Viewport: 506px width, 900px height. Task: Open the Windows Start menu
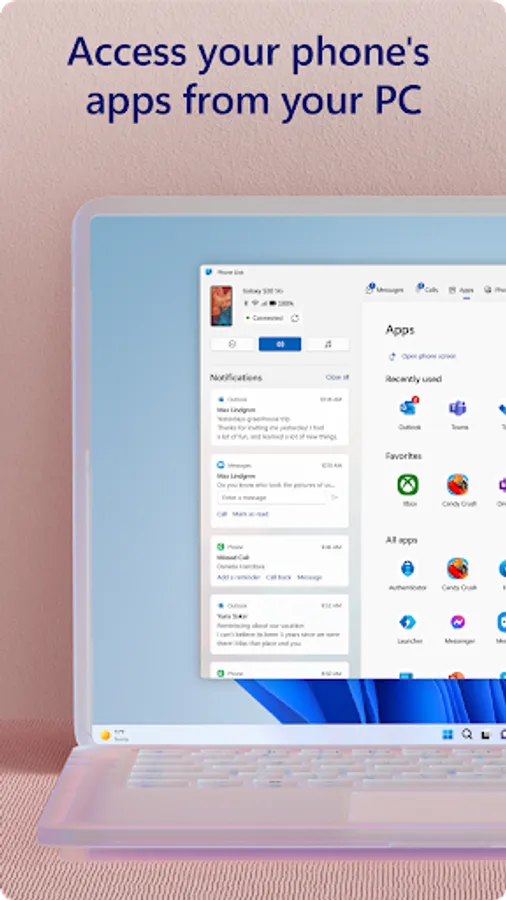click(x=448, y=734)
